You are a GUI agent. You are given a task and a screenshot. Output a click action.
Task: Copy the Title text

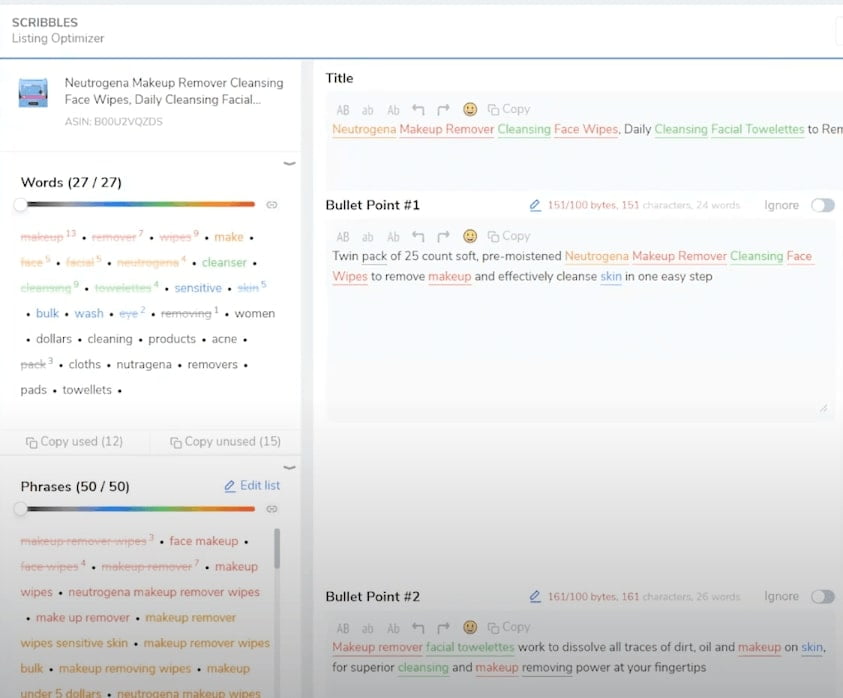pyautogui.click(x=509, y=109)
